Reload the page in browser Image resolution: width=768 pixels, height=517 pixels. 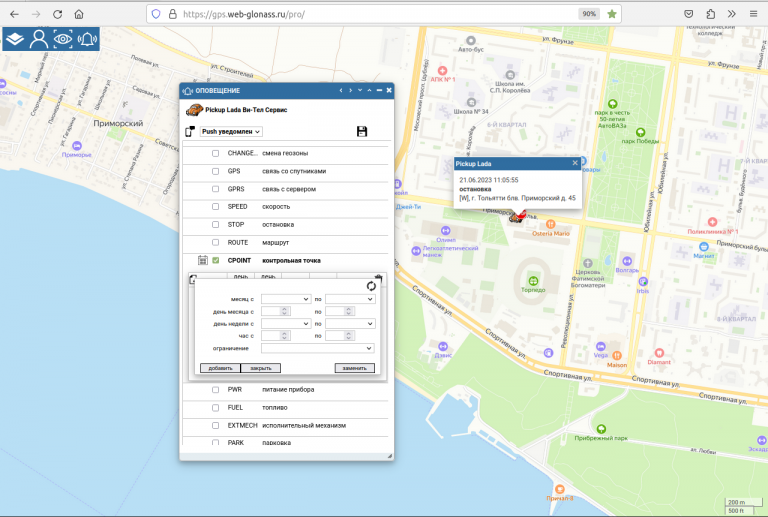[57, 14]
